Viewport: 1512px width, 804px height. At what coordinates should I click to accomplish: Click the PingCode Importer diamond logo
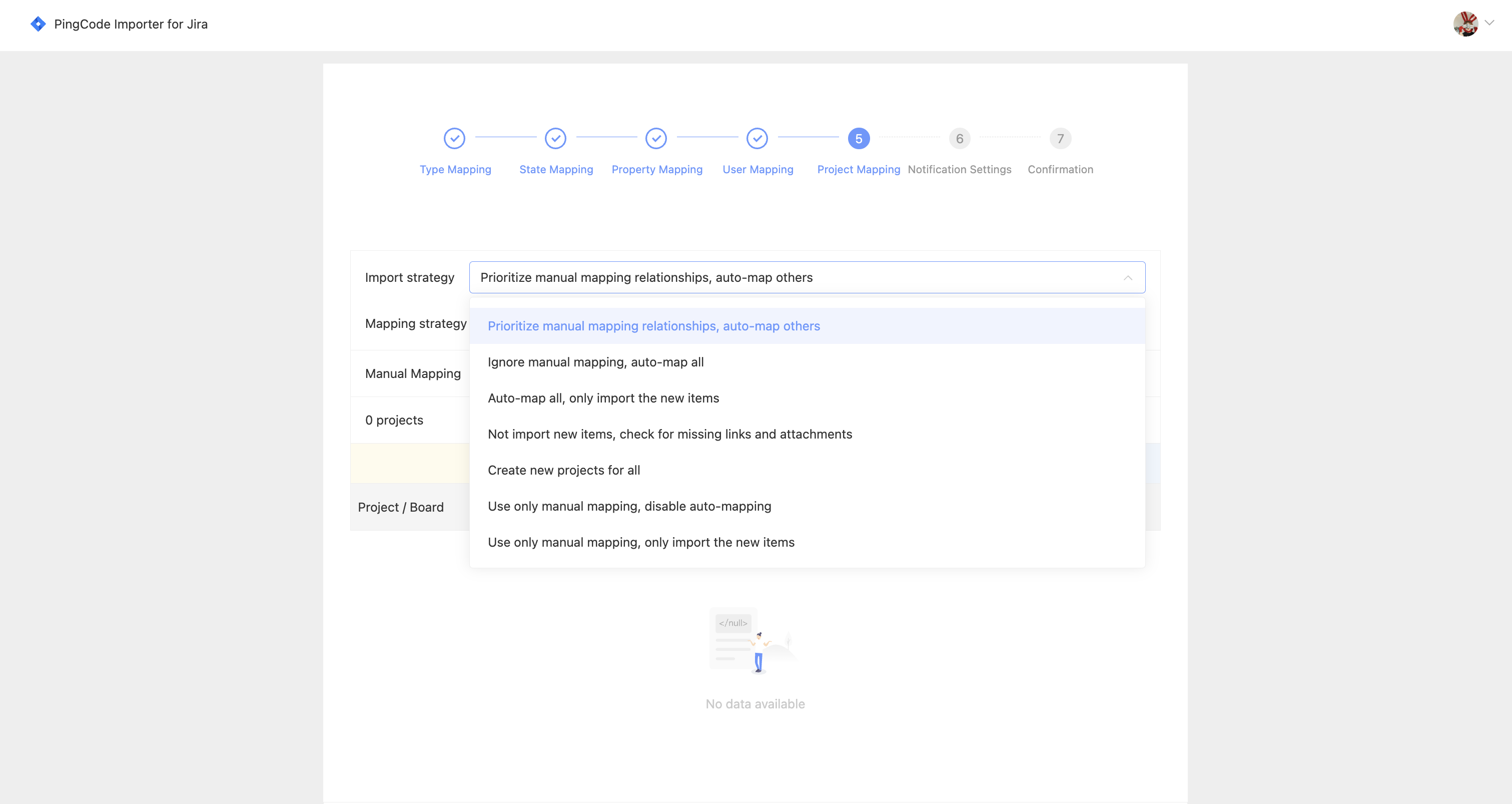(x=38, y=24)
